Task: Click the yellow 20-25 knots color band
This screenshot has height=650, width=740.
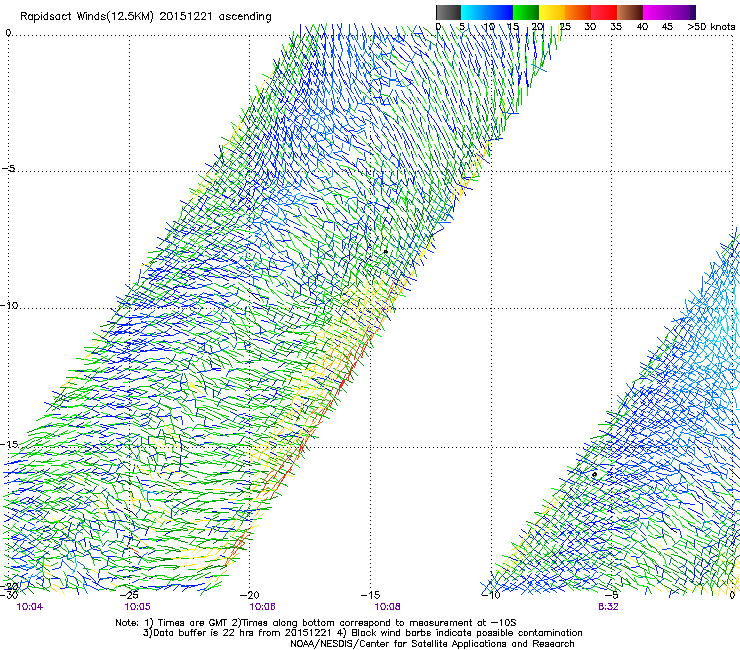Action: (552, 12)
